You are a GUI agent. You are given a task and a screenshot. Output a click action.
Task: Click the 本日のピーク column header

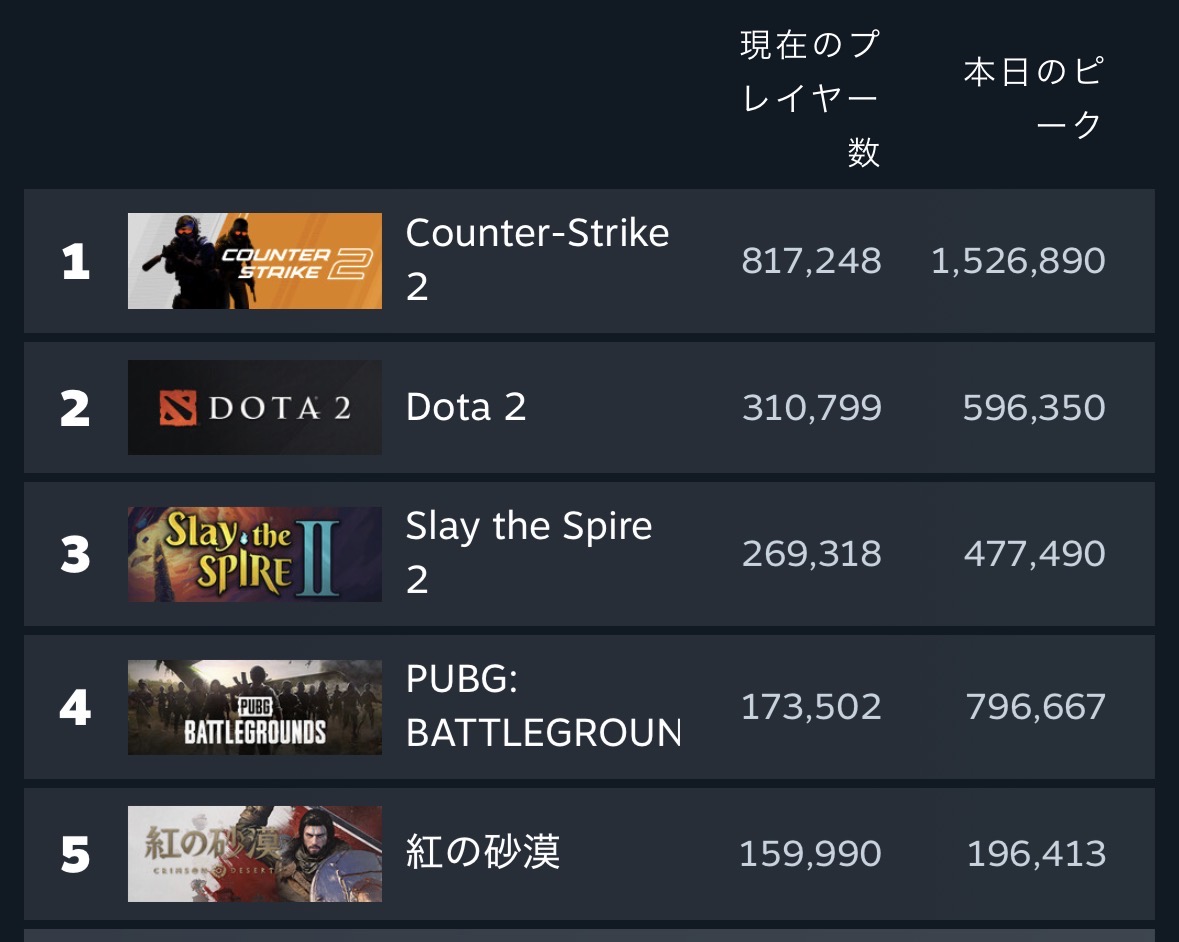coord(1033,98)
